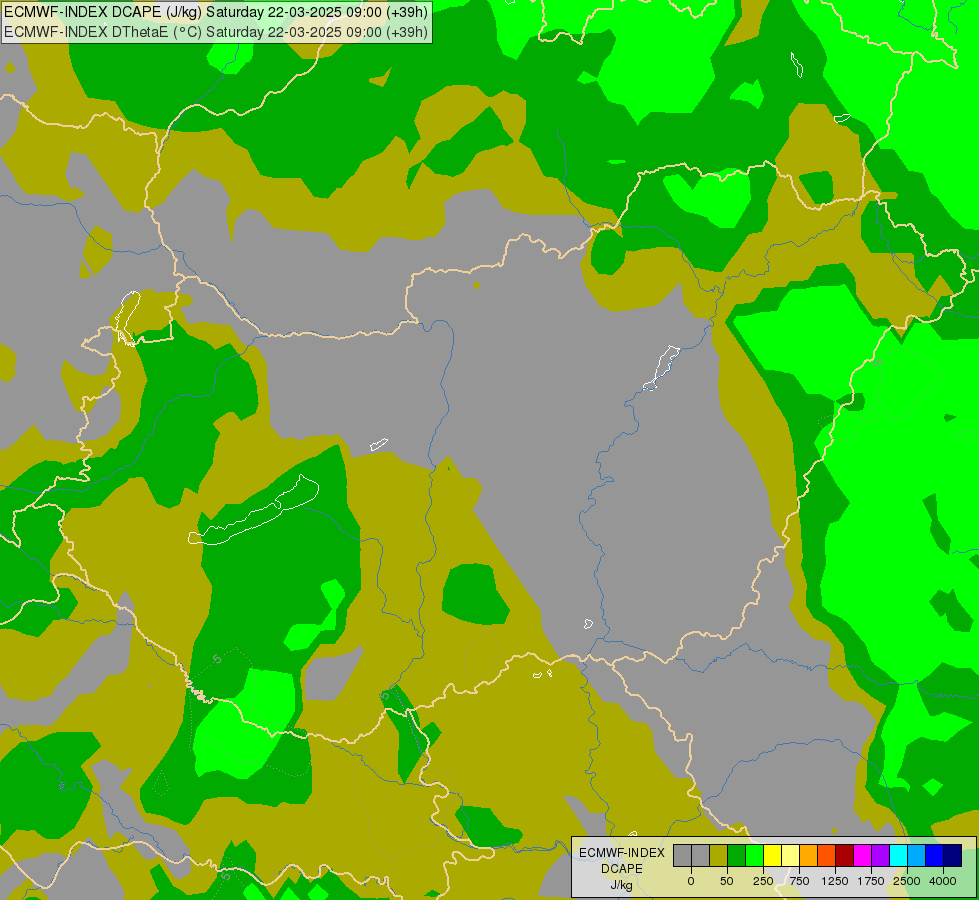The width and height of the screenshot is (979, 900).
Task: Click the ECMWF-INDEX DCAPE title line
Action: click(x=216, y=12)
